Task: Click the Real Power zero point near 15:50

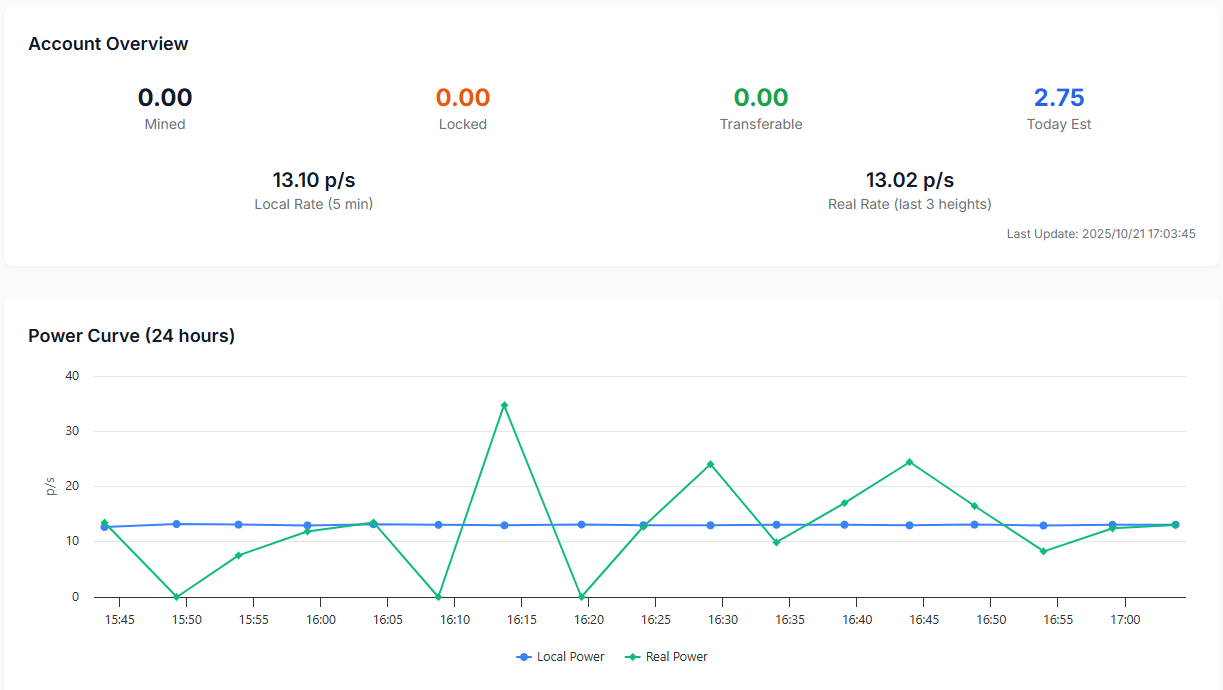Action: click(176, 597)
